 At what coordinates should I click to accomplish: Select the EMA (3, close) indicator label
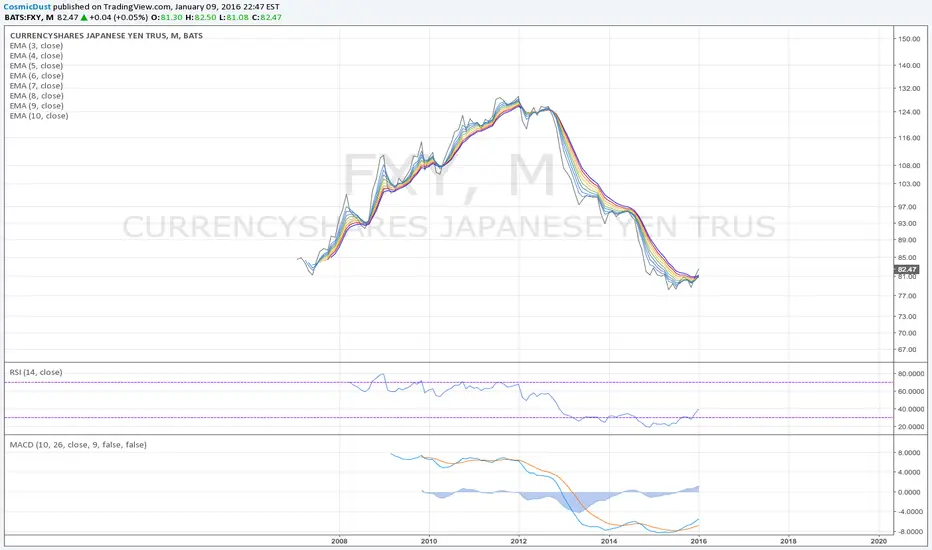pyautogui.click(x=36, y=46)
